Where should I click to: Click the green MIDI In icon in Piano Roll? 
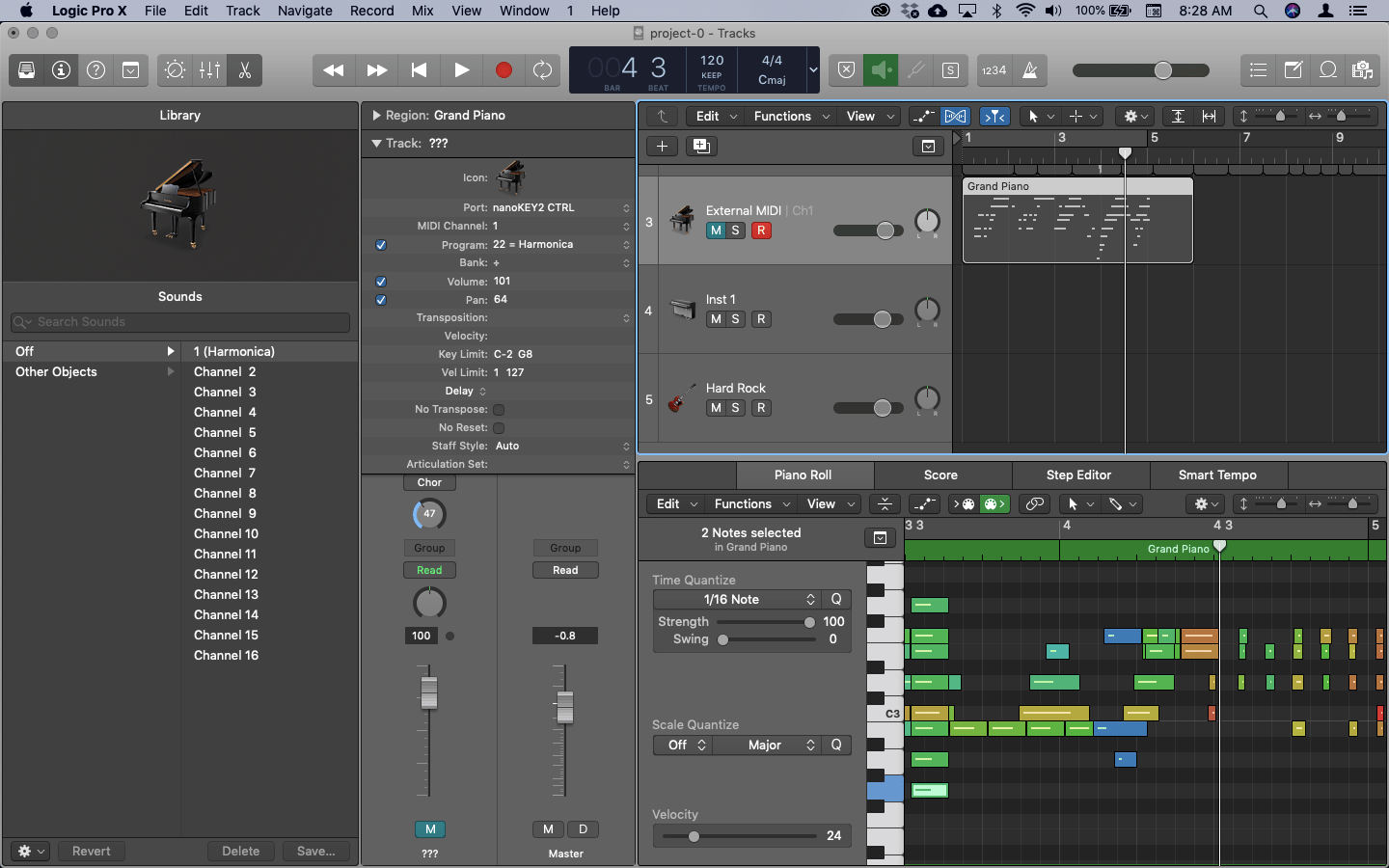pos(994,503)
